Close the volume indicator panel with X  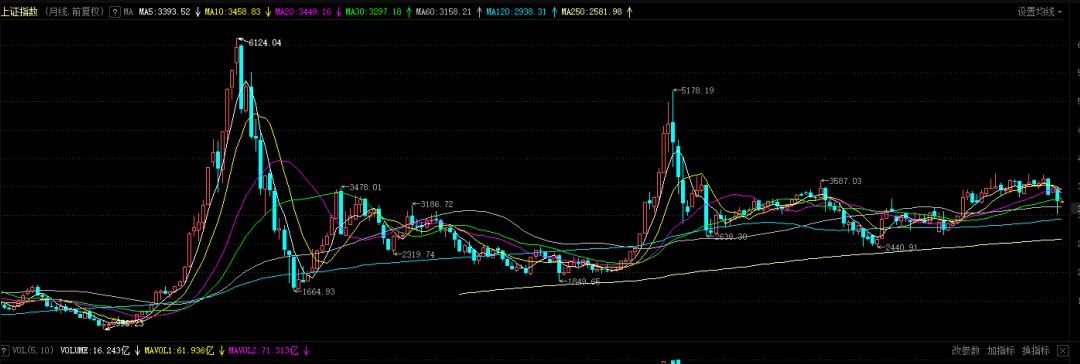click(1064, 350)
